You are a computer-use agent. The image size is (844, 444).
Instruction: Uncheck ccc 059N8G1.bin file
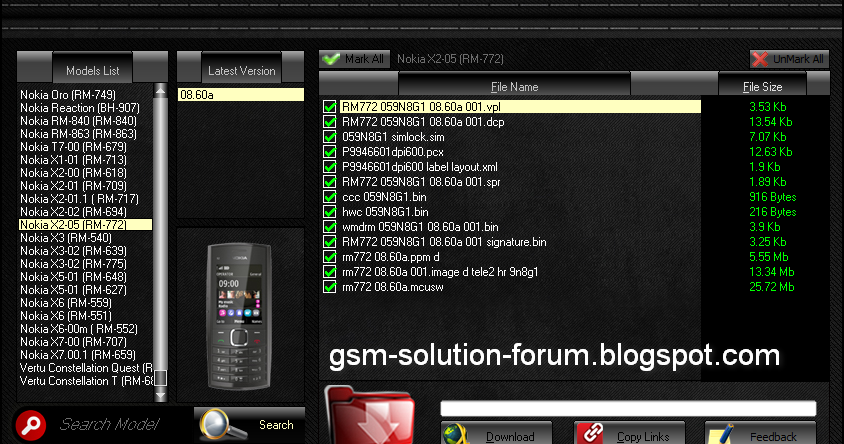pos(329,197)
